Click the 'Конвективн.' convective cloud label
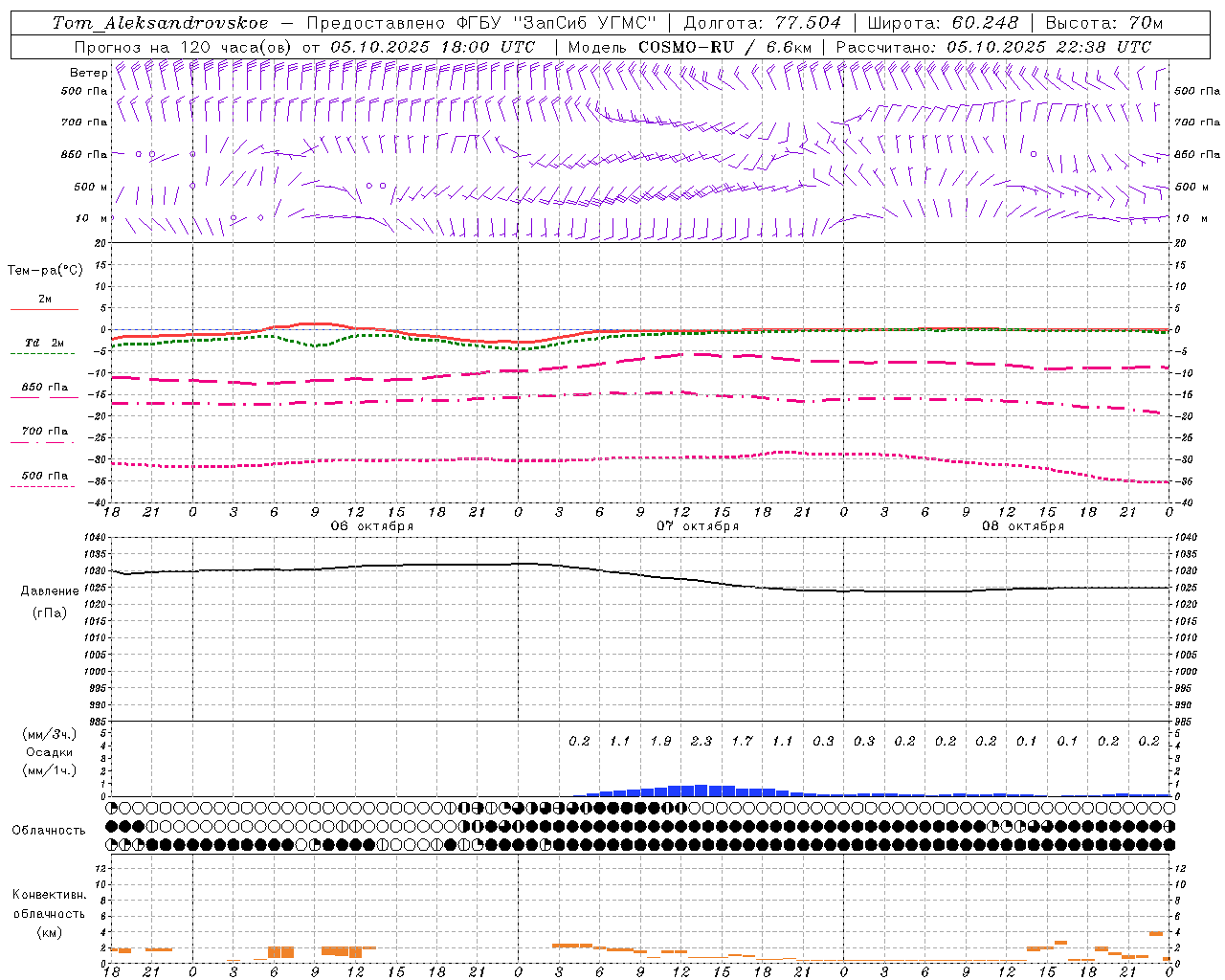Image resolution: width=1225 pixels, height=980 pixels. point(49,895)
